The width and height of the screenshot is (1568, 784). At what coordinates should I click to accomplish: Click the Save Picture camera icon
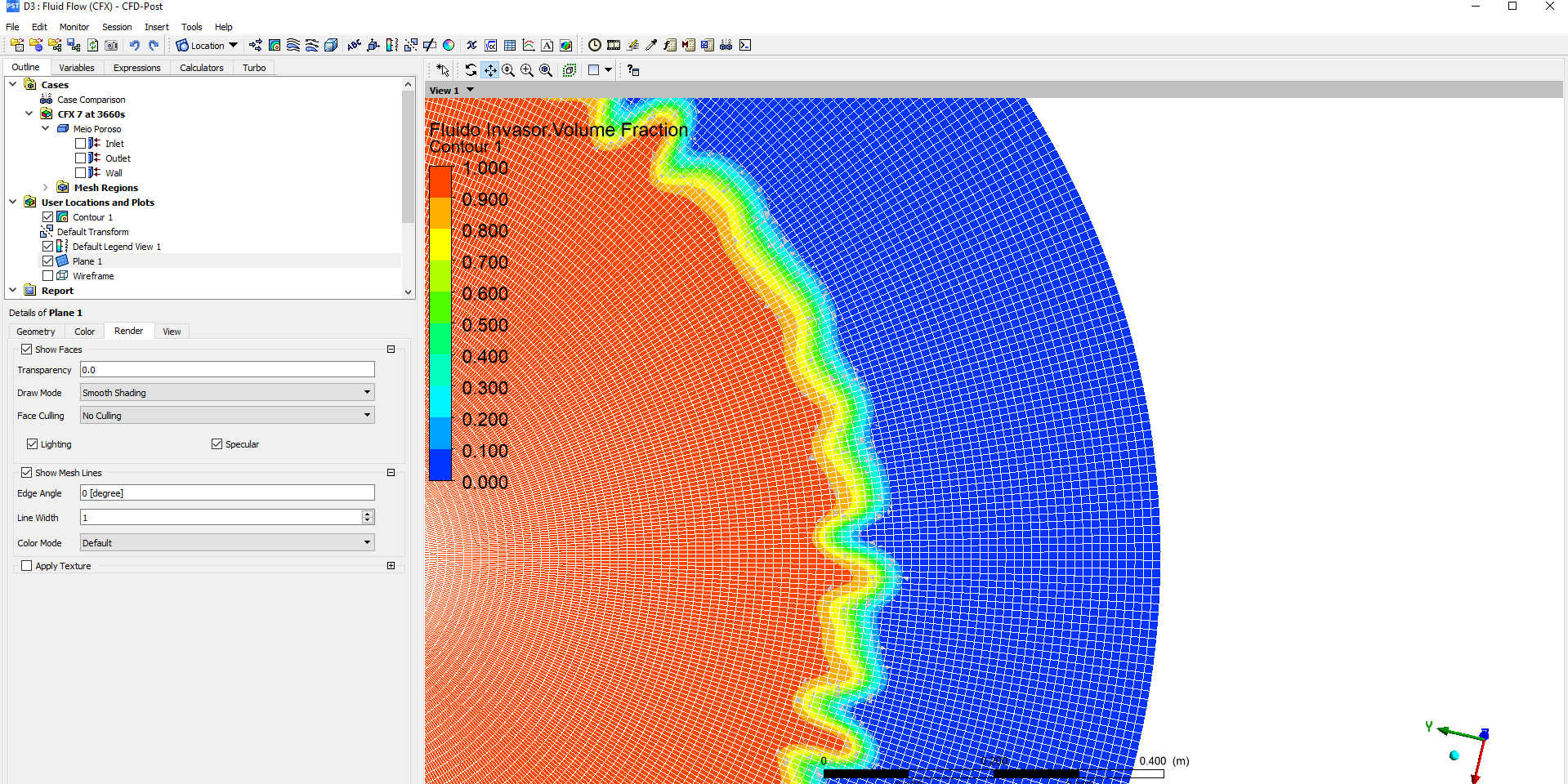pos(112,46)
